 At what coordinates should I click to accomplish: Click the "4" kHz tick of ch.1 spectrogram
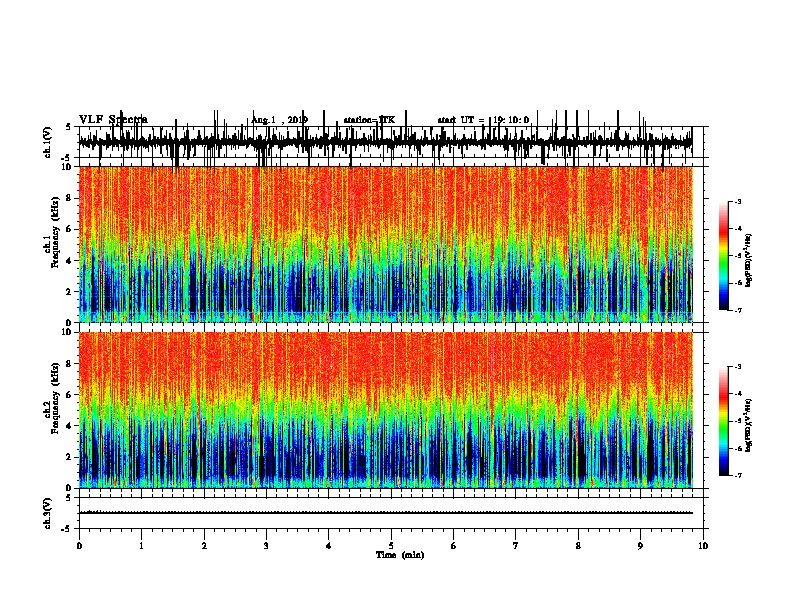coord(69,261)
